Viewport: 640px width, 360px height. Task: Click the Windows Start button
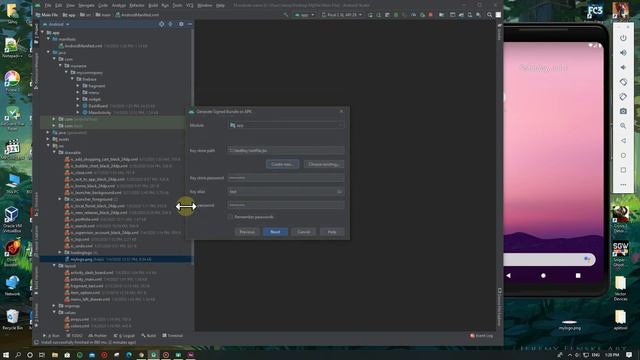[6, 355]
